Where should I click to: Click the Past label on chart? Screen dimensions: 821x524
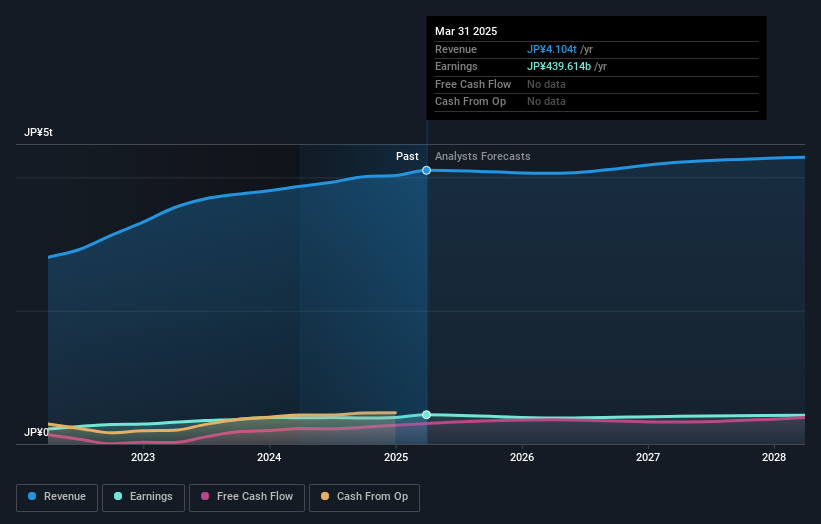pos(407,156)
